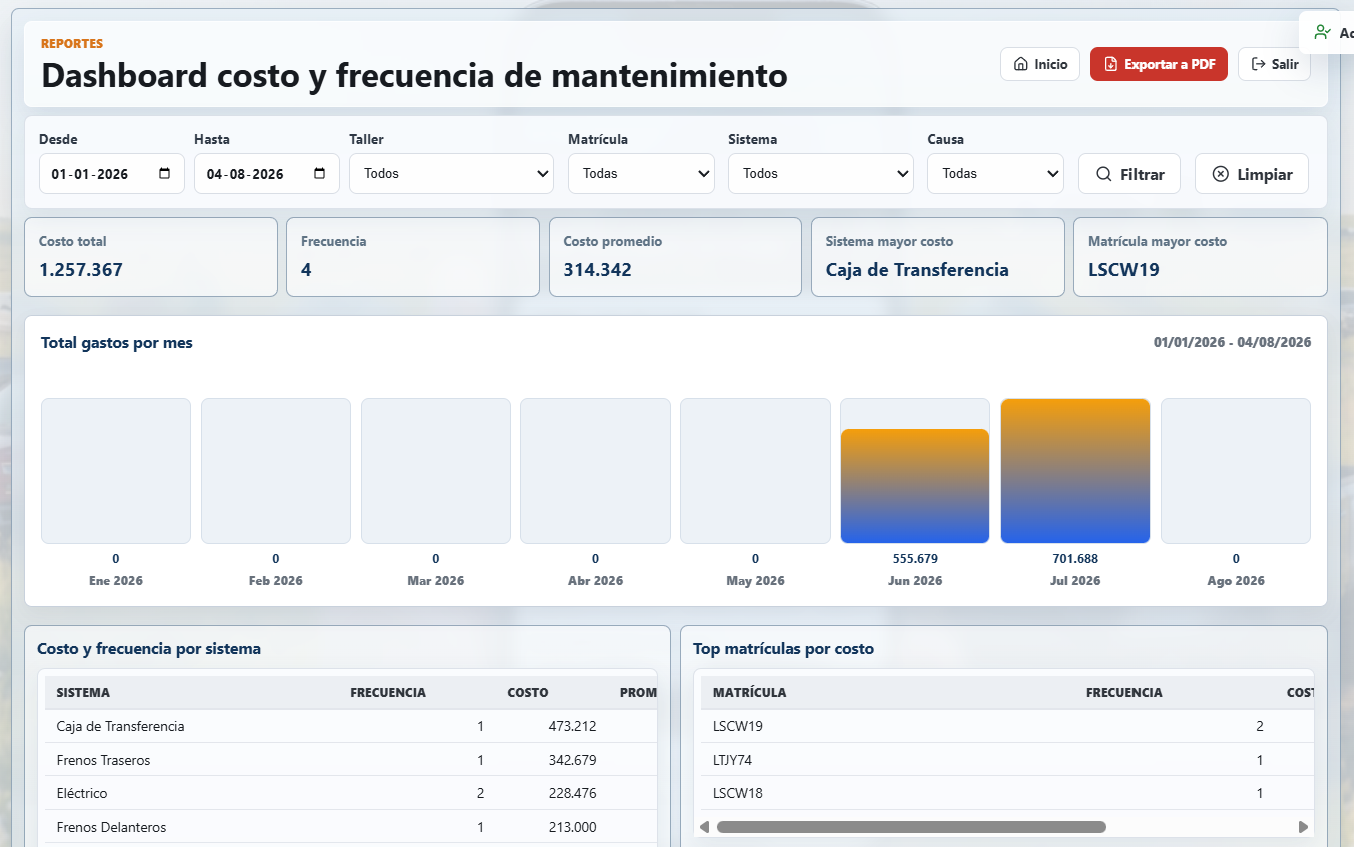Viewport: 1354px width, 847px height.
Task: Click the right arrow of the Top matrículas scrollbar
Action: [1303, 827]
